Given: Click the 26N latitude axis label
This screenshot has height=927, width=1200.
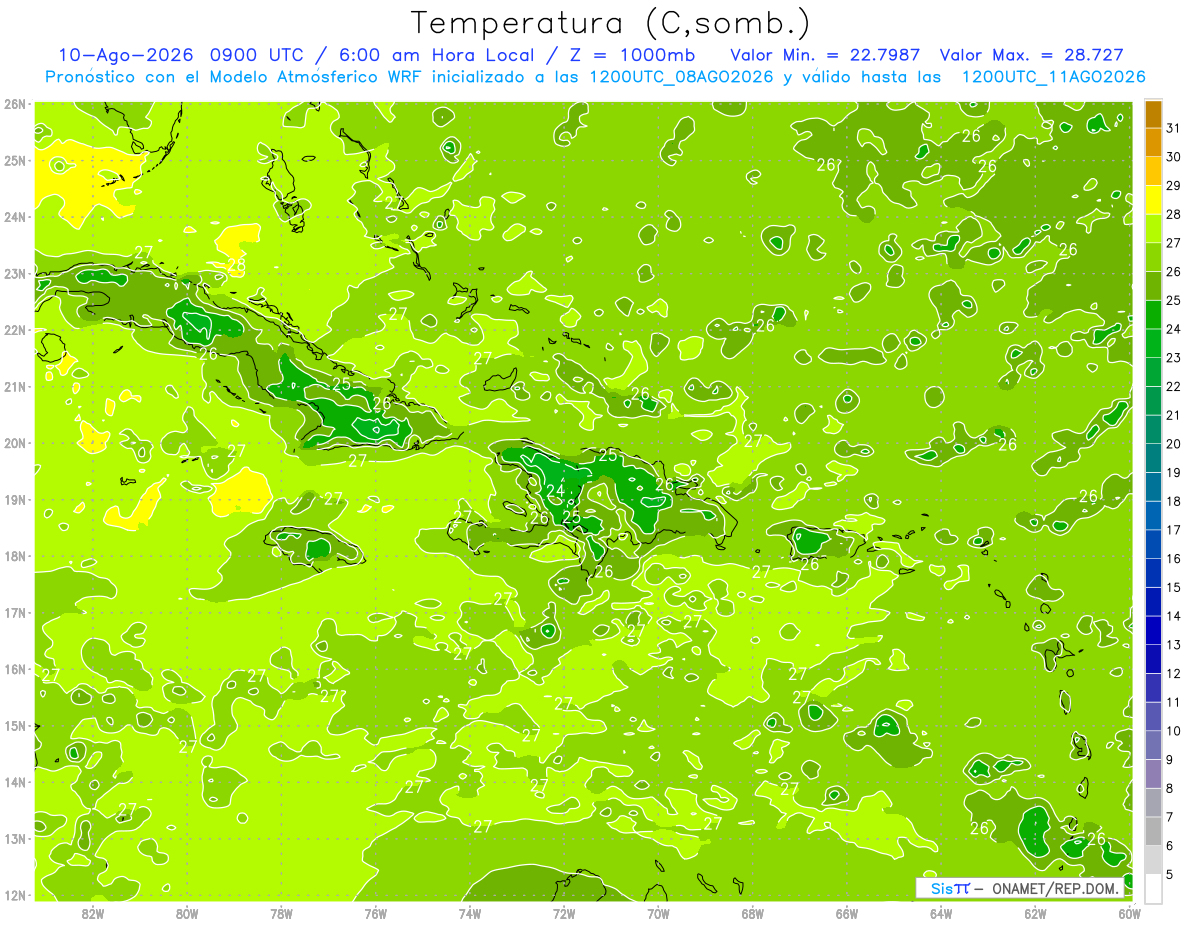Looking at the screenshot, I should click(15, 104).
